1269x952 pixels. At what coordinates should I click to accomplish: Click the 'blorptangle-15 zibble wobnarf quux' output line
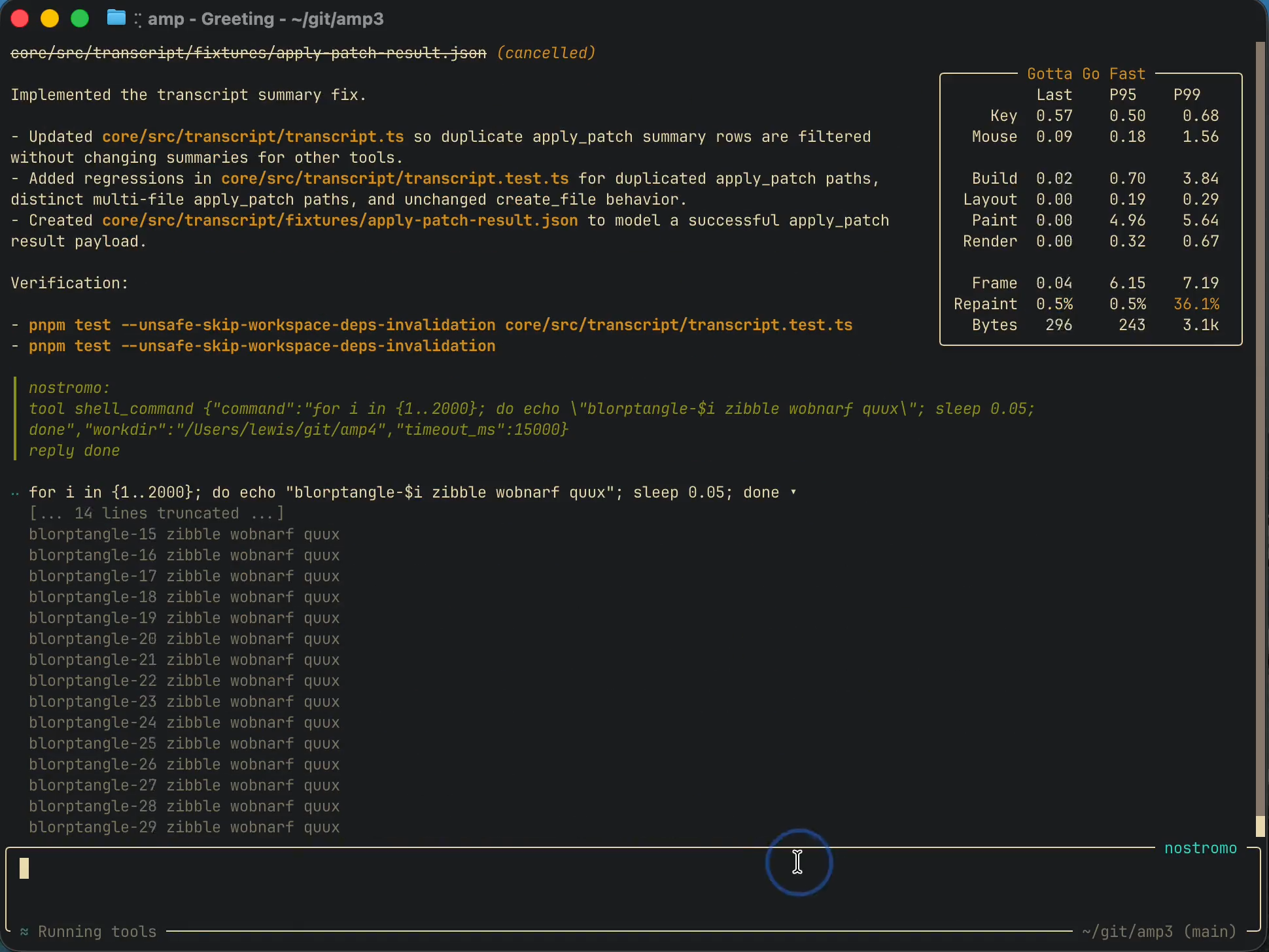tap(184, 534)
